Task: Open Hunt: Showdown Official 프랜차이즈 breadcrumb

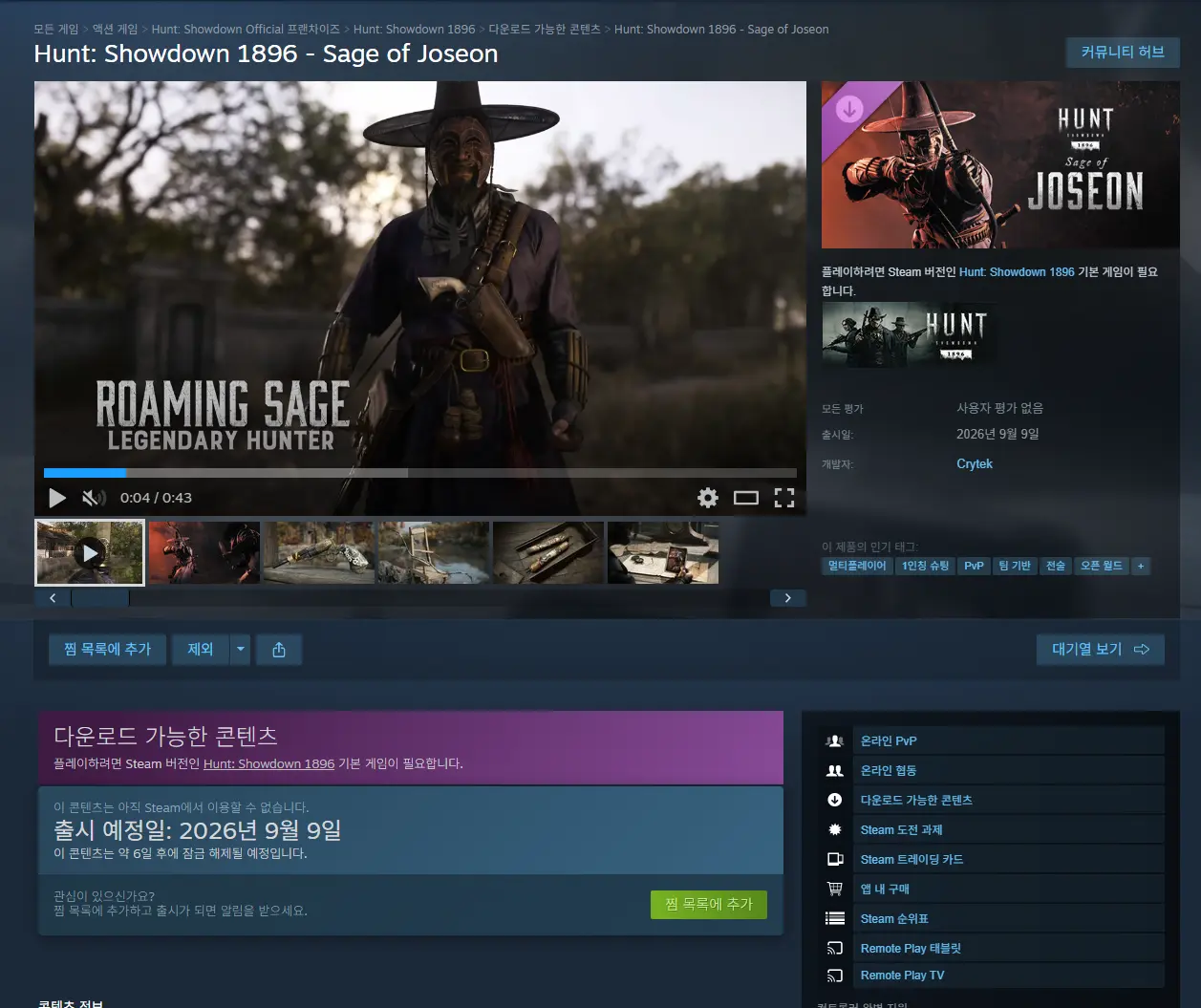Action: (x=246, y=30)
